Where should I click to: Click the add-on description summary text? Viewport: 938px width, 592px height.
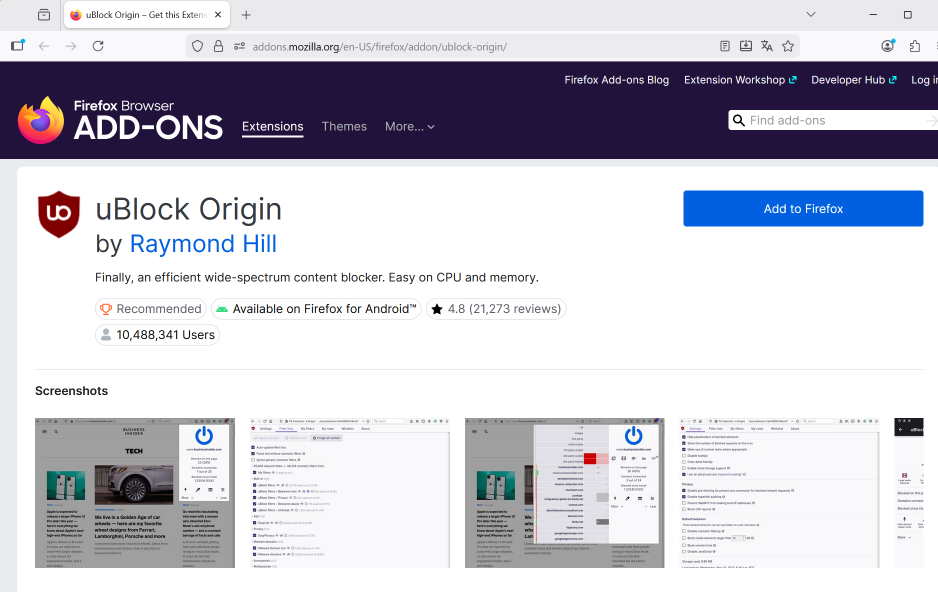[x=316, y=277]
